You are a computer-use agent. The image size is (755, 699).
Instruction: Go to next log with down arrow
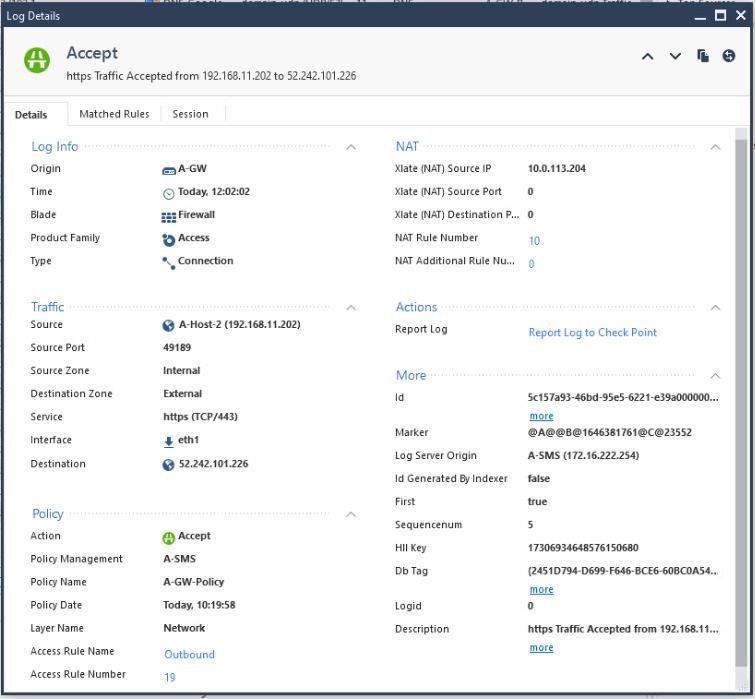(x=675, y=56)
